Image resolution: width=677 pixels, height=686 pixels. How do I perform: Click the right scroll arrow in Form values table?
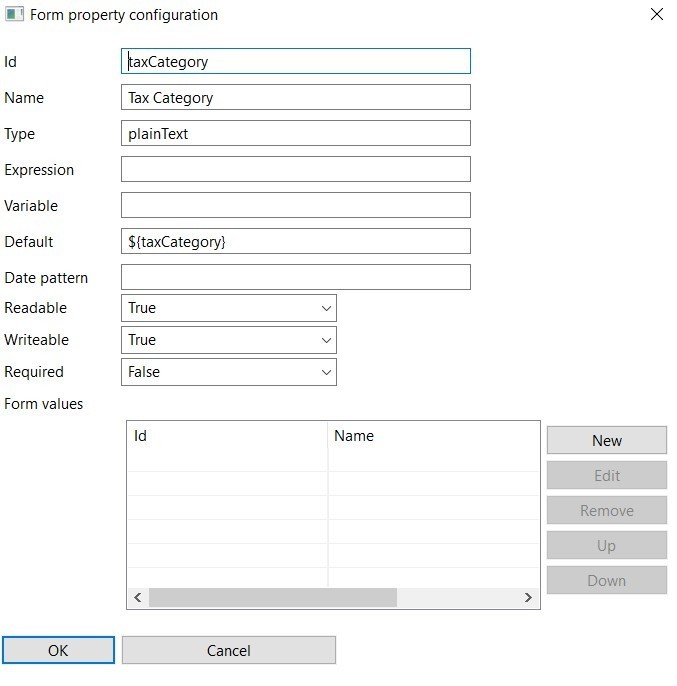point(528,597)
